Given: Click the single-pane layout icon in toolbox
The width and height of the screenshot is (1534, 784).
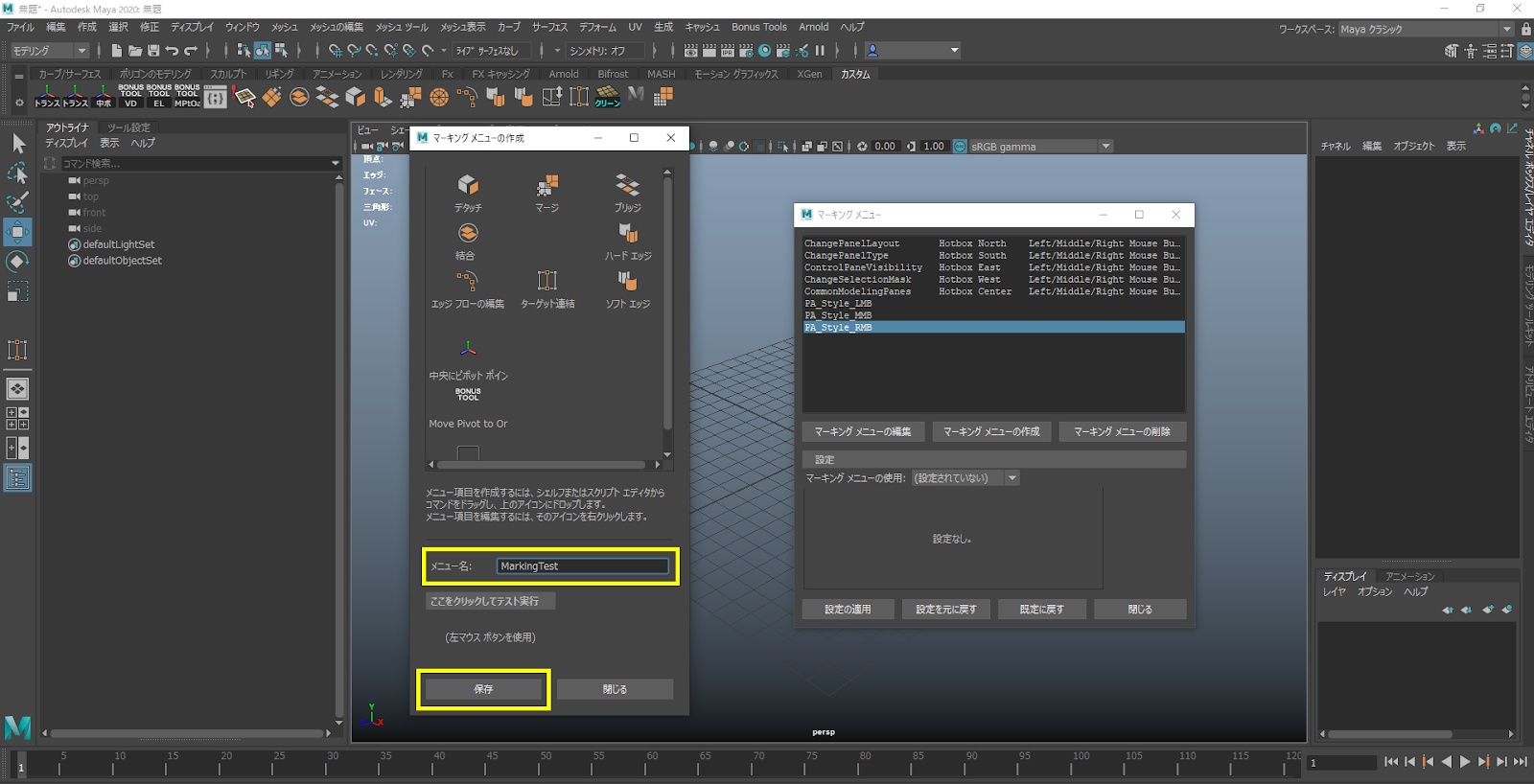Looking at the screenshot, I should coord(18,388).
